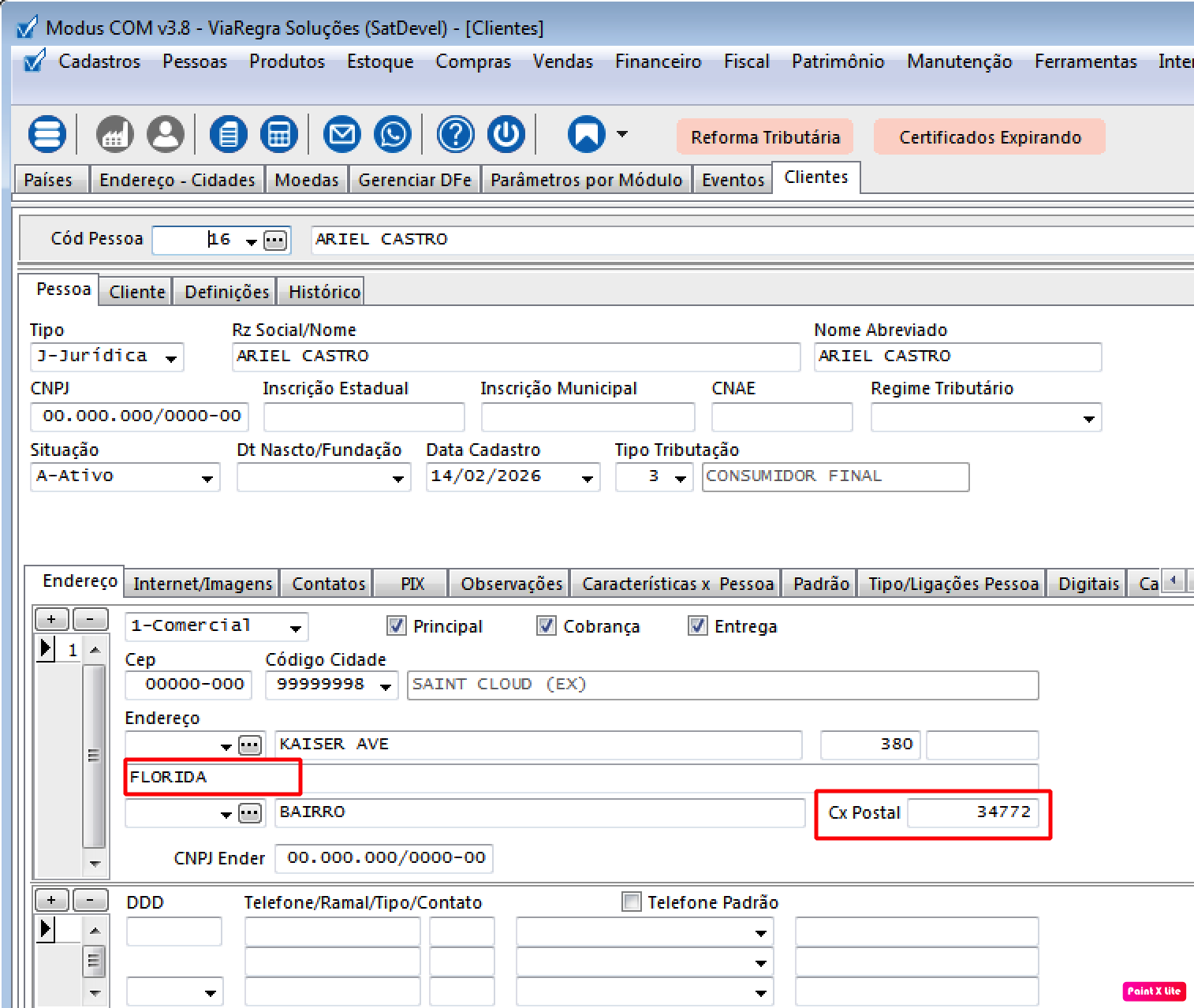Screen dimensions: 1194x1008
Task: Open the Financeiro menu
Action: click(x=658, y=62)
